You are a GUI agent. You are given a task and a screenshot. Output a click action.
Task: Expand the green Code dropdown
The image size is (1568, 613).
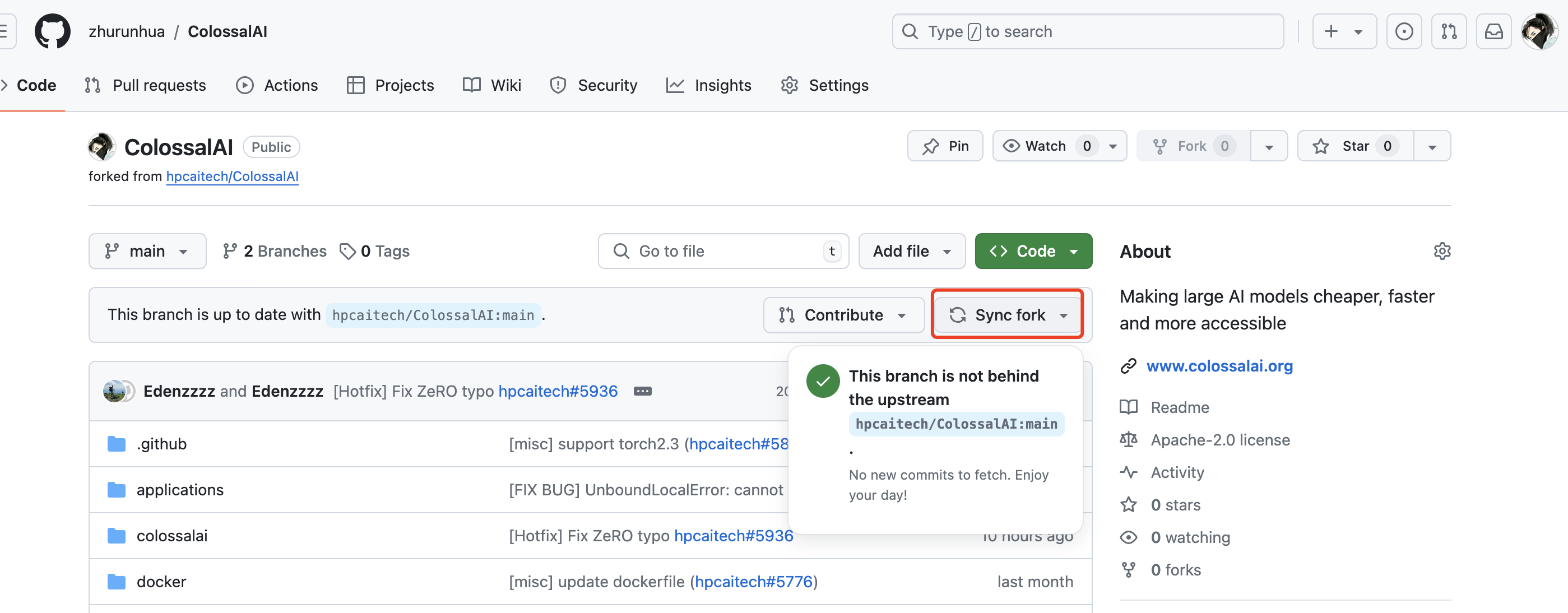1033,252
